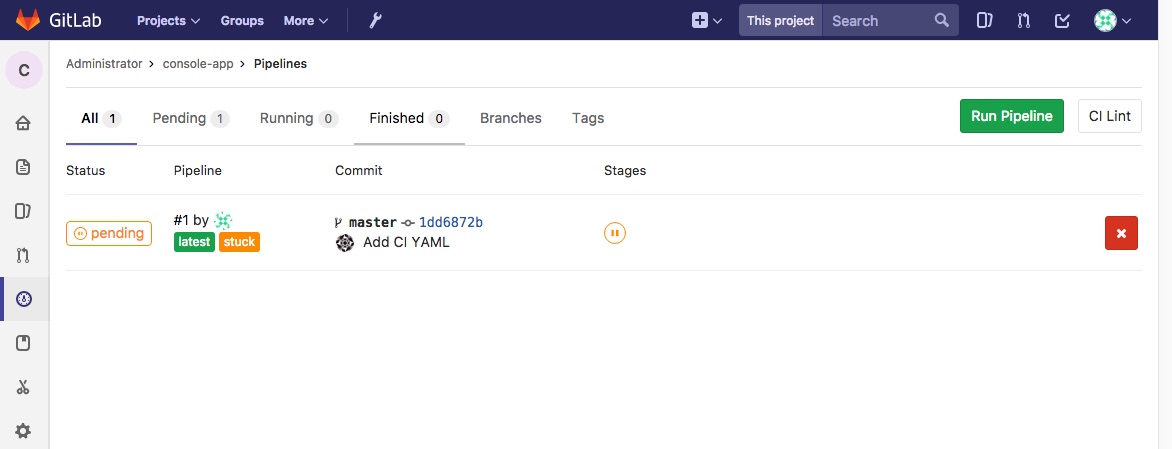Open the CI/CD pipelines sidebar icon

tap(23, 300)
